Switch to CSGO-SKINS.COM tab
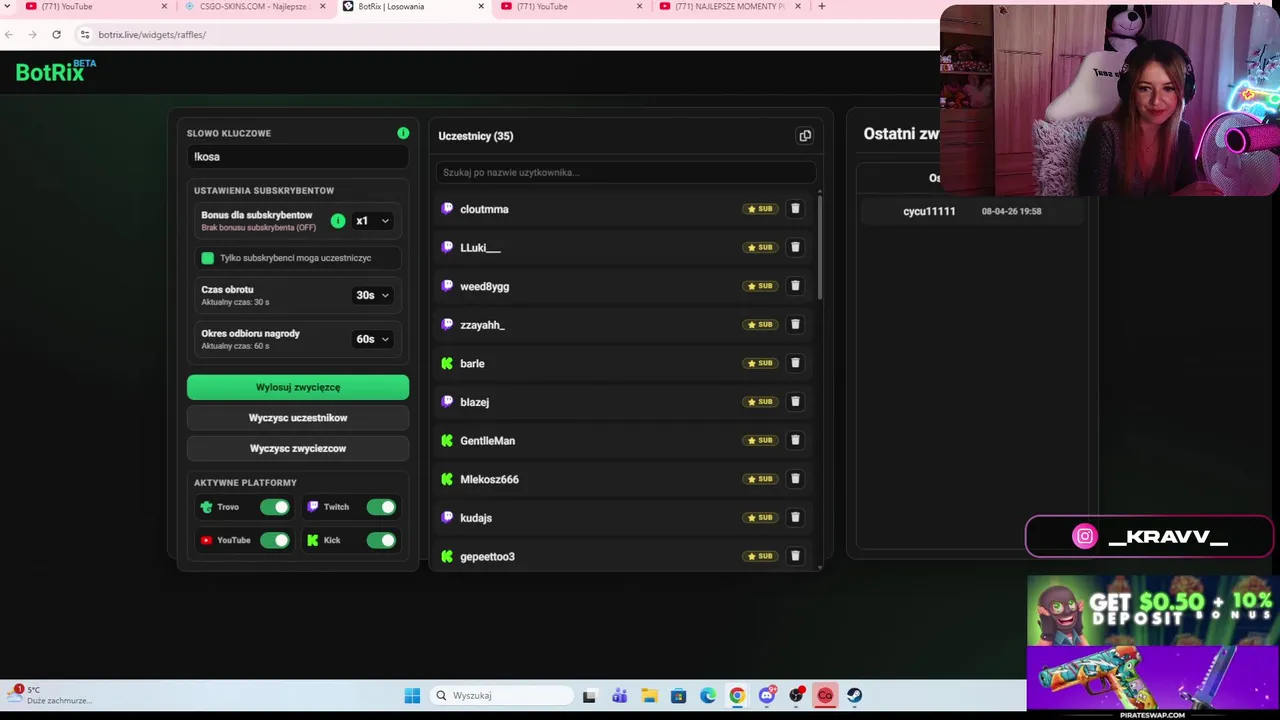 pos(255,6)
